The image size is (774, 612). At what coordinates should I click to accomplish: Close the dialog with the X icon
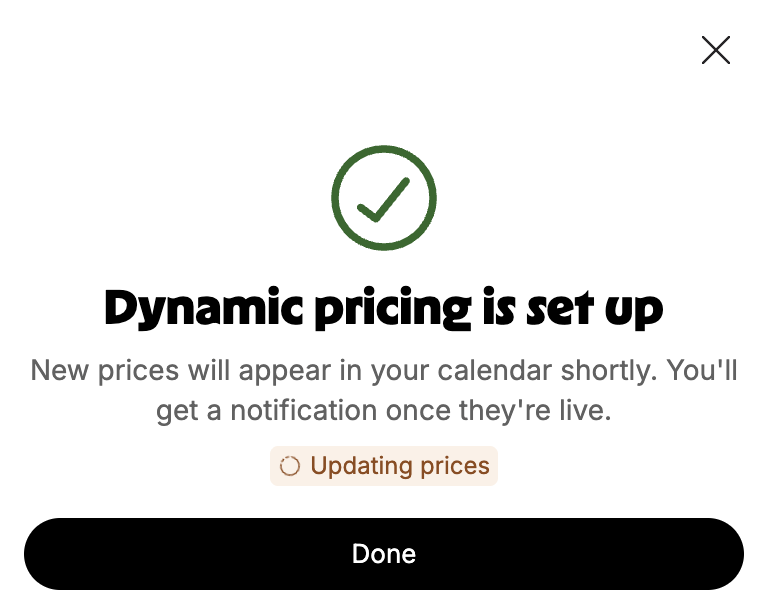coord(715,50)
